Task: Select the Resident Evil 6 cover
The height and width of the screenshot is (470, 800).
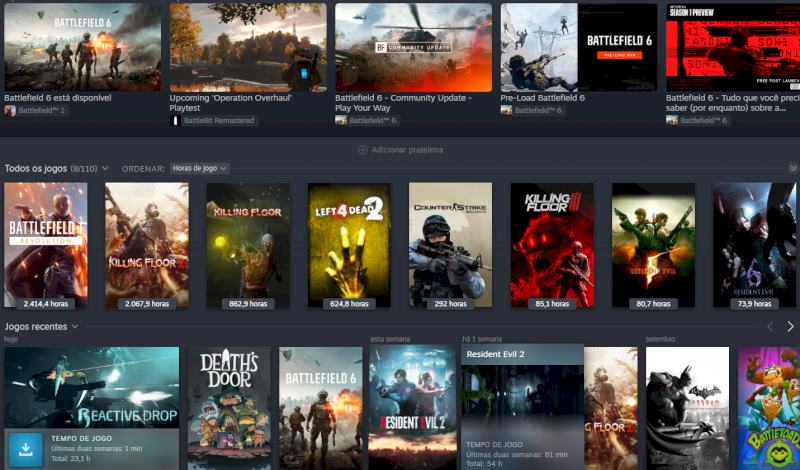Action: 755,245
